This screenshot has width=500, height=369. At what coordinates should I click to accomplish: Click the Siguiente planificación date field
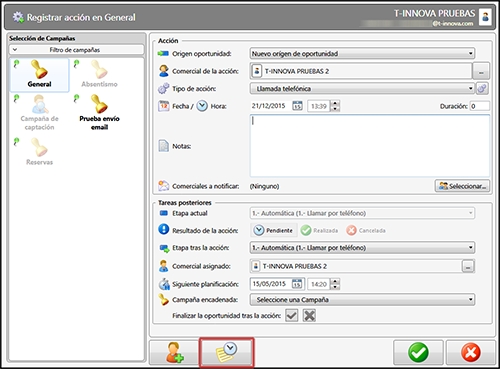coord(270,284)
